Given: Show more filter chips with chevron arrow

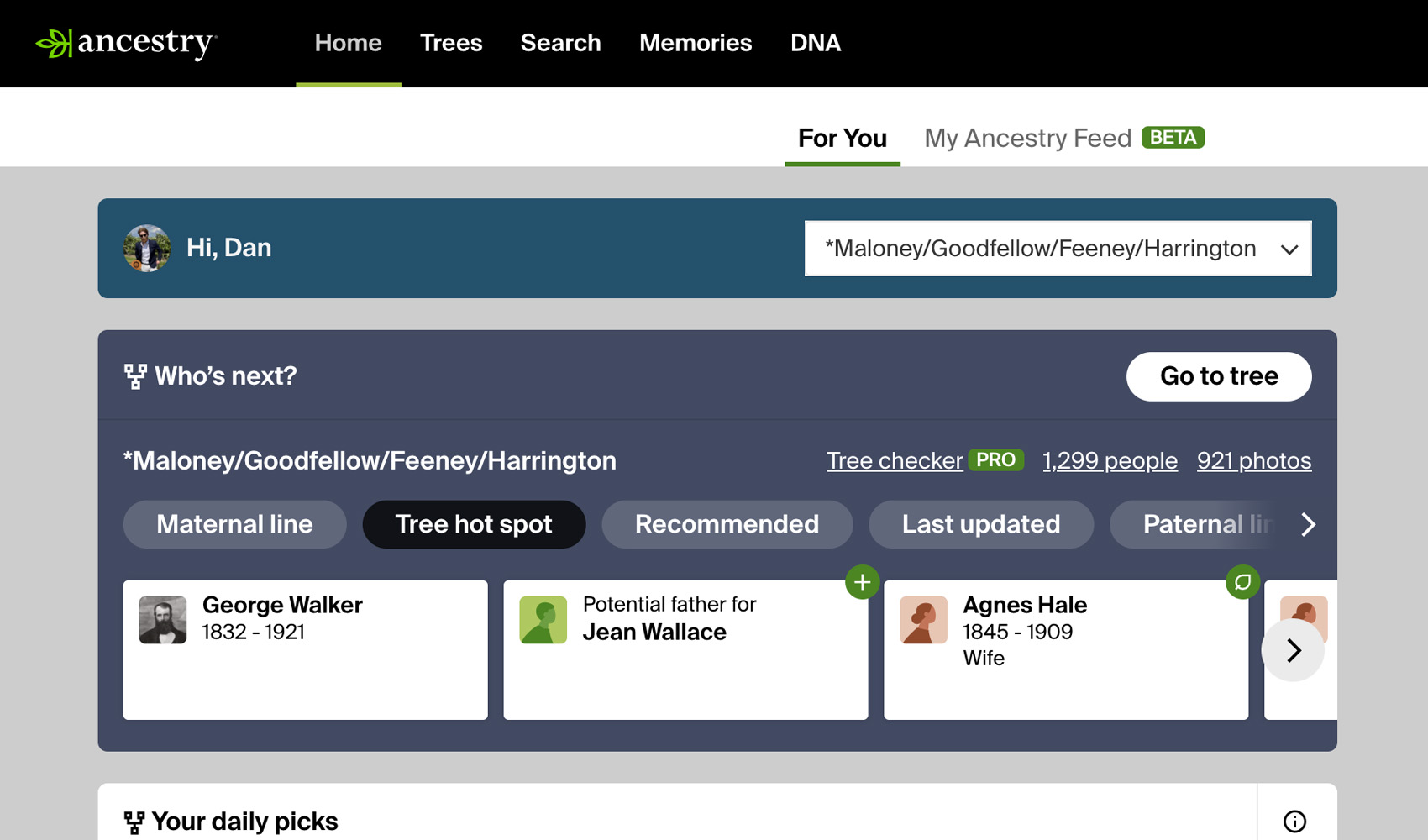Looking at the screenshot, I should click(1308, 524).
